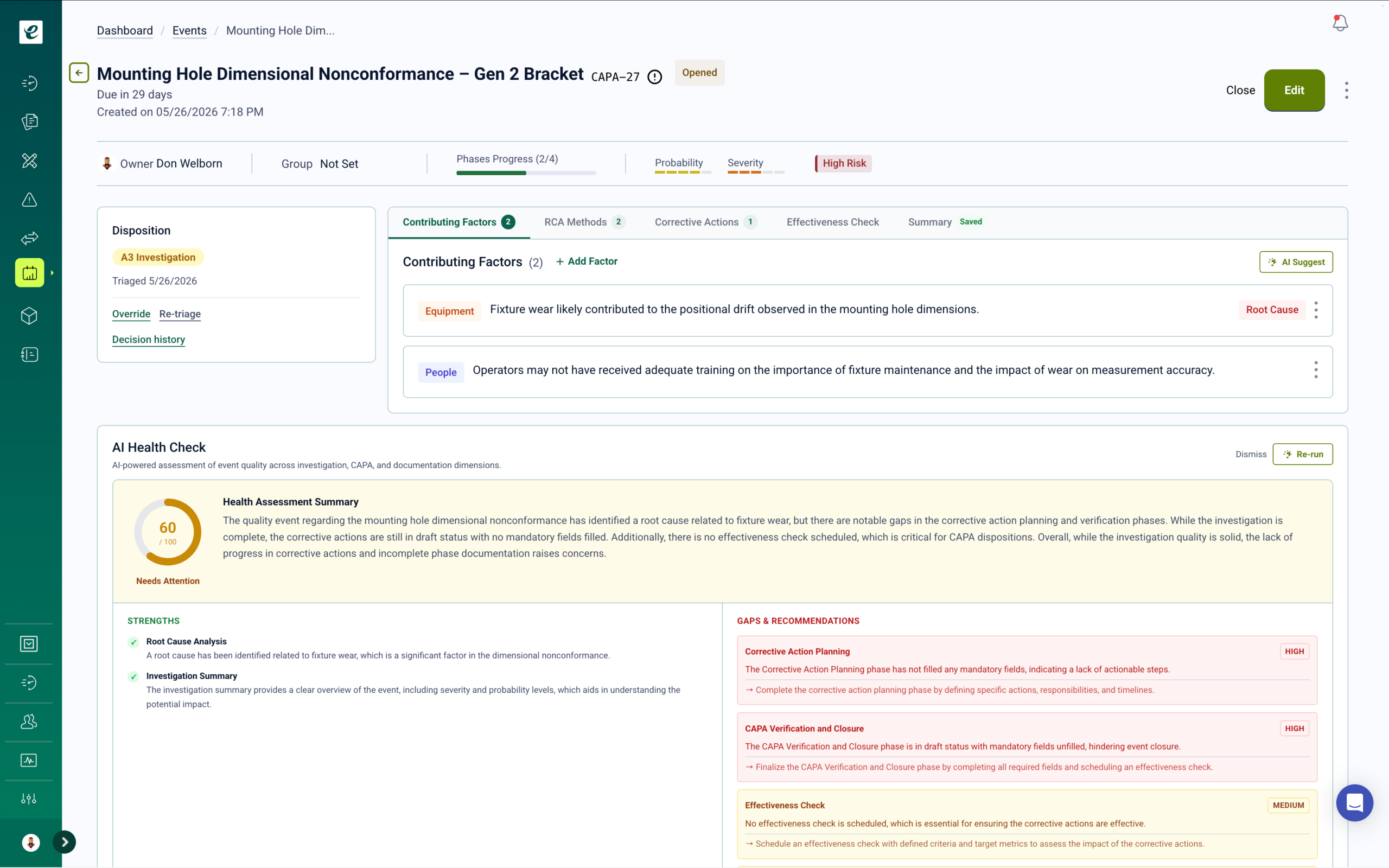
Task: Click the High Risk badge
Action: (844, 164)
